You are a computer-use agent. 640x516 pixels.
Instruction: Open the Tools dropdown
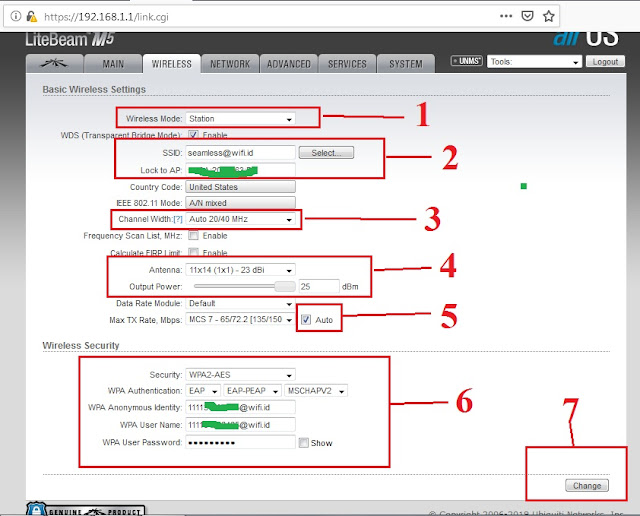pos(534,62)
